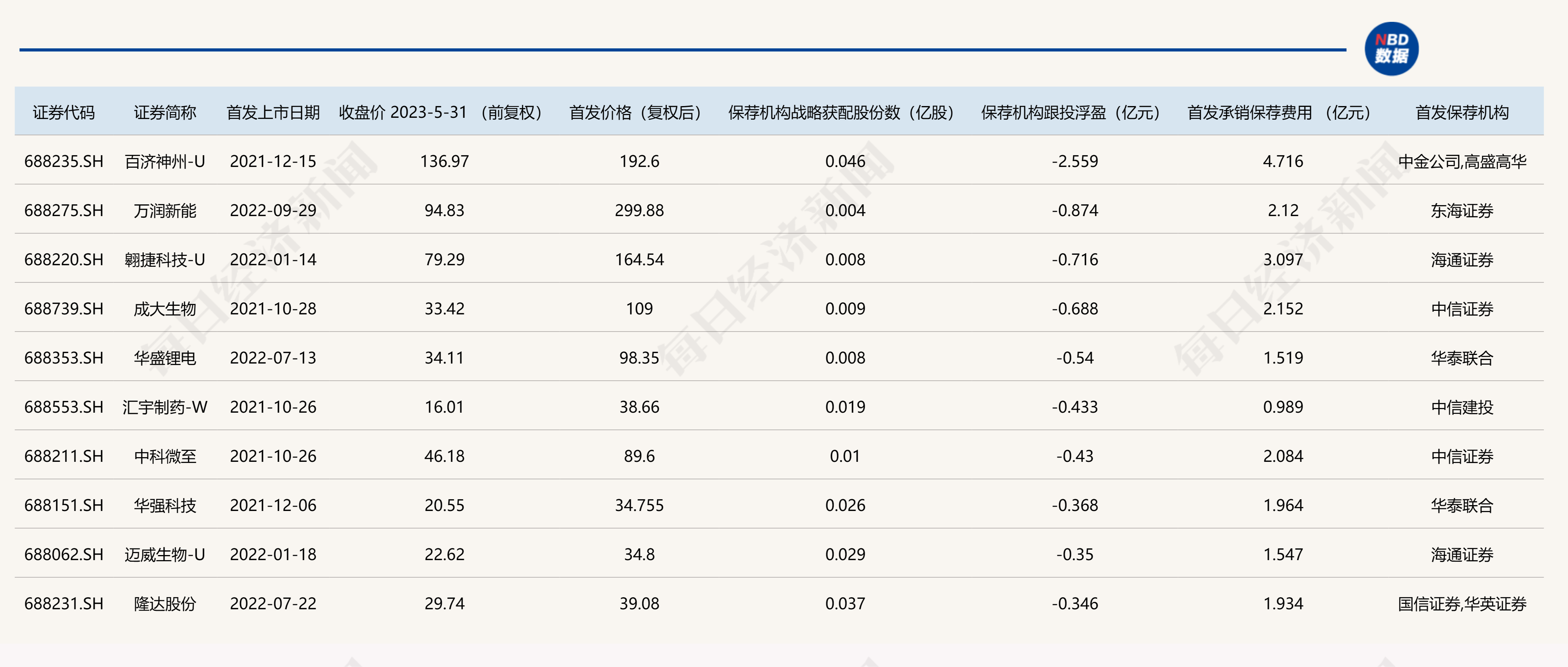
Task: Click closing price 79.29
Action: click(444, 260)
